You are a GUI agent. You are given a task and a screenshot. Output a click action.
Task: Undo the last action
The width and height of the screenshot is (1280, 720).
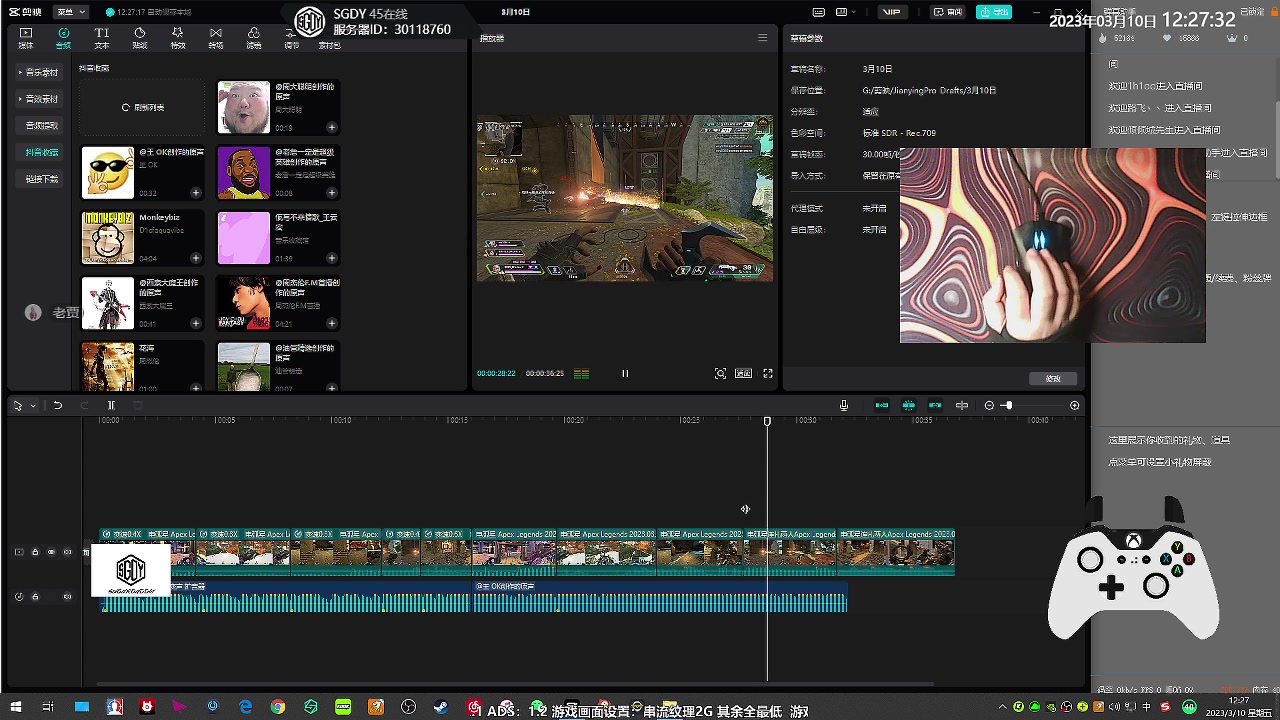pyautogui.click(x=57, y=405)
